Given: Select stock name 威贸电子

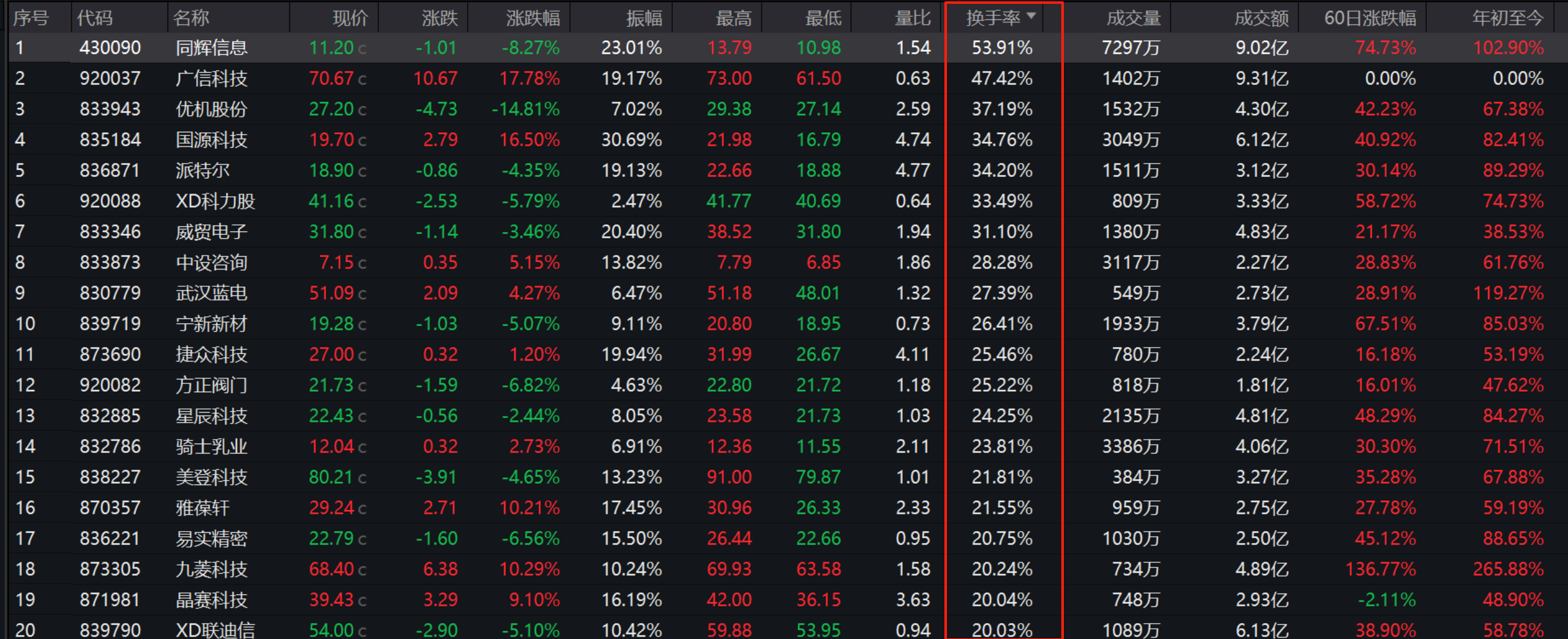Looking at the screenshot, I should [211, 232].
